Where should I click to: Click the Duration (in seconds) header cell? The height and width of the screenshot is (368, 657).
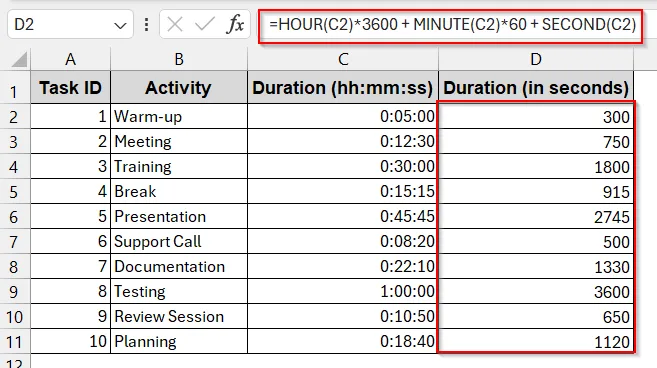coord(536,88)
